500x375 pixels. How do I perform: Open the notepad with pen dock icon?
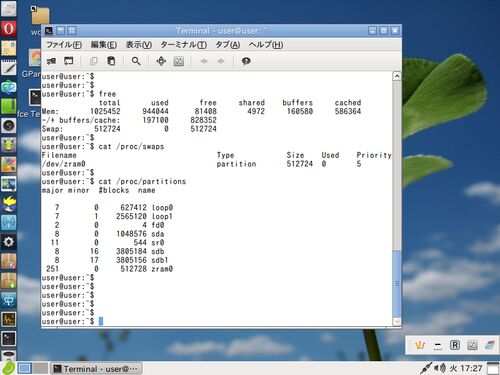tap(9, 68)
